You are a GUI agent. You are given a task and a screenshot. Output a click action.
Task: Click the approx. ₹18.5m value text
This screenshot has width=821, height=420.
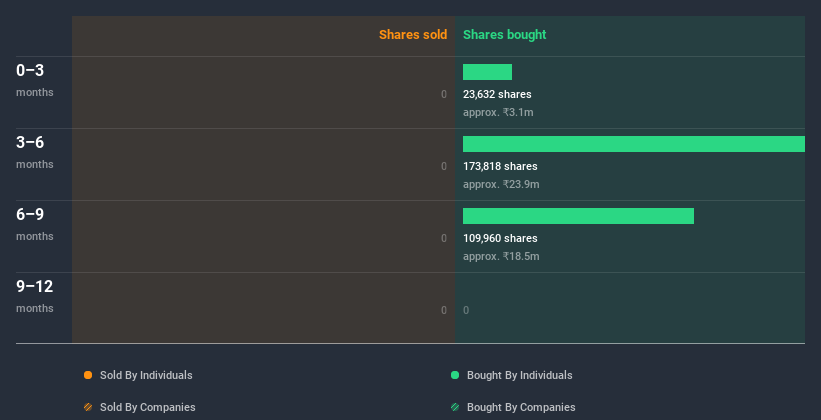[x=501, y=256]
